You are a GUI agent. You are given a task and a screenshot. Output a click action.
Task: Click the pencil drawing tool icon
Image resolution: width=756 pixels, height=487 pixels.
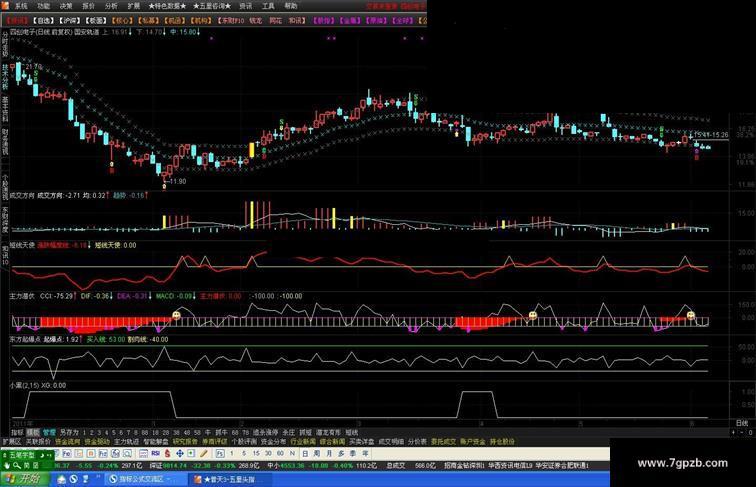203,453
